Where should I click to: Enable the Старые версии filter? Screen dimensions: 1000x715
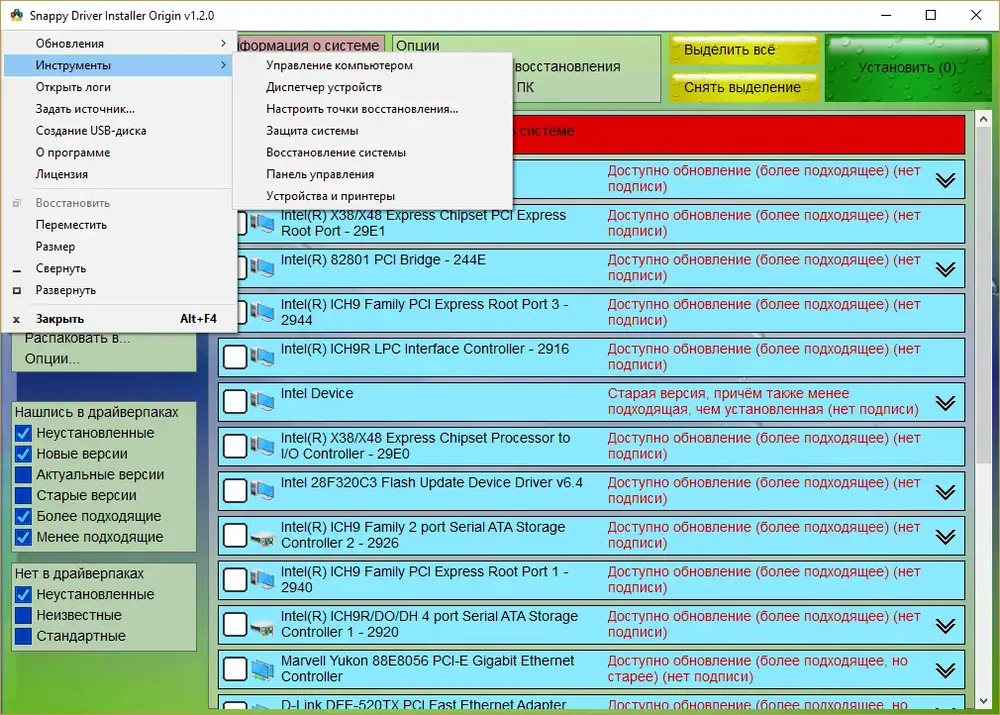click(x=24, y=496)
